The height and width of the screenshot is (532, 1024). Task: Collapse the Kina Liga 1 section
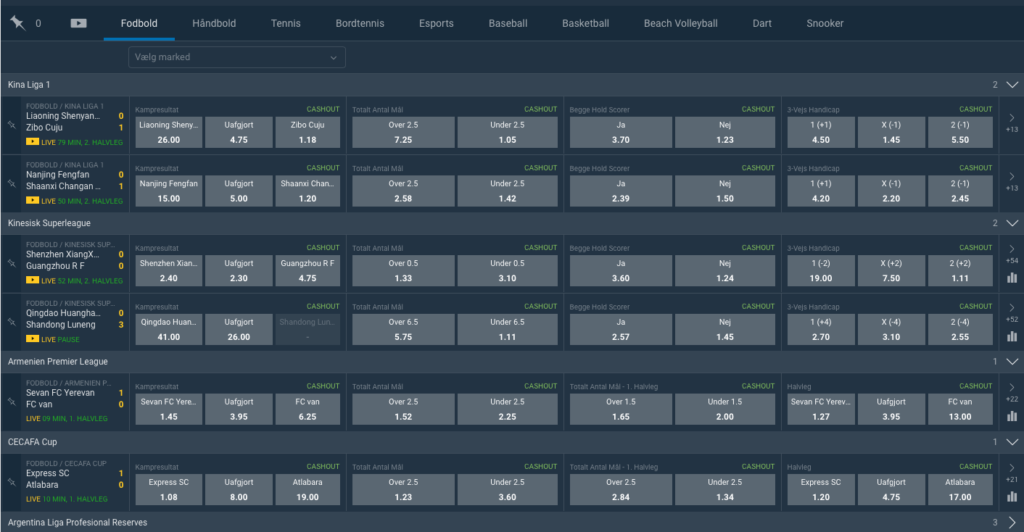click(1012, 85)
